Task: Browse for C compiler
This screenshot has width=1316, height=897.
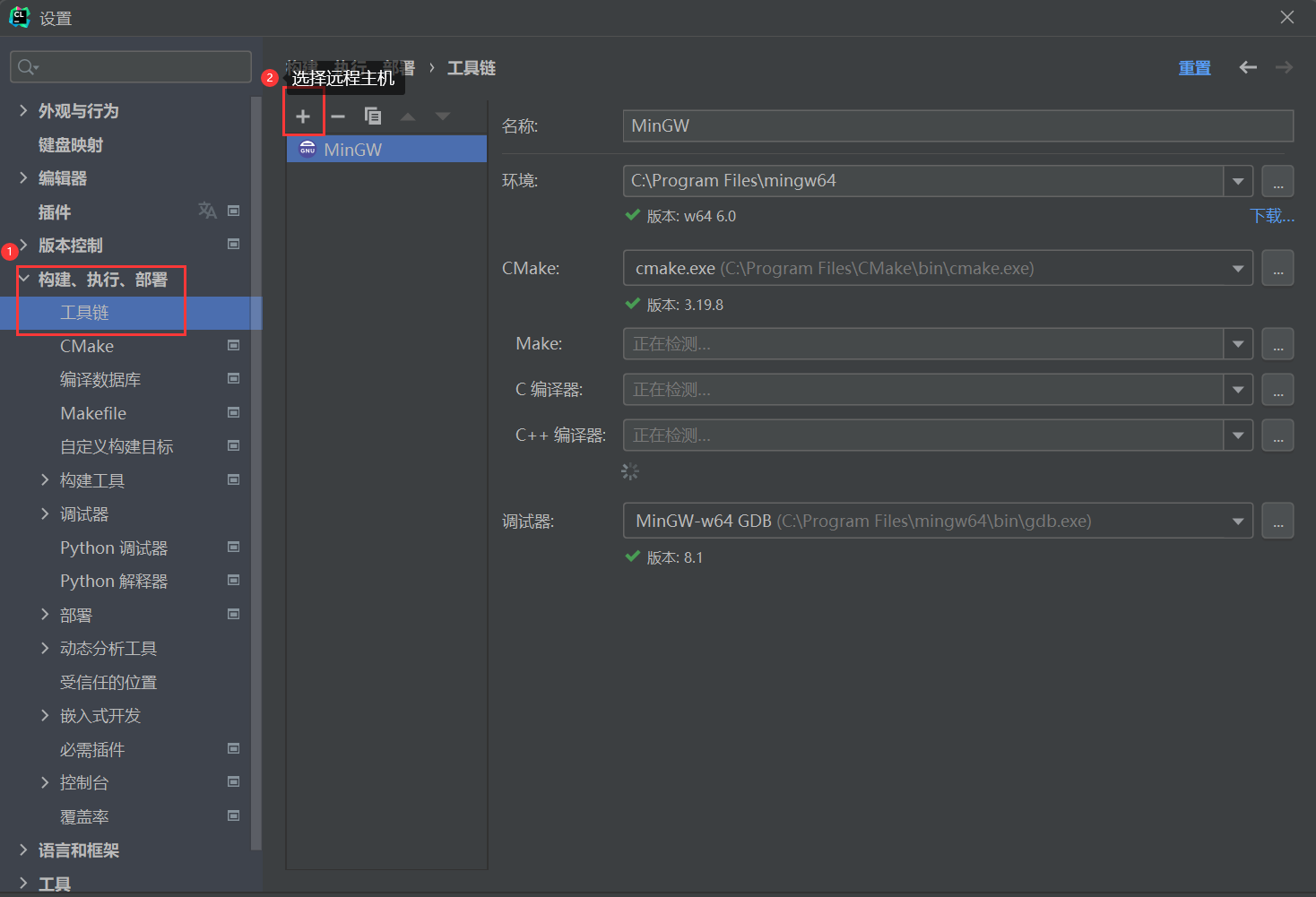Action: 1277,390
